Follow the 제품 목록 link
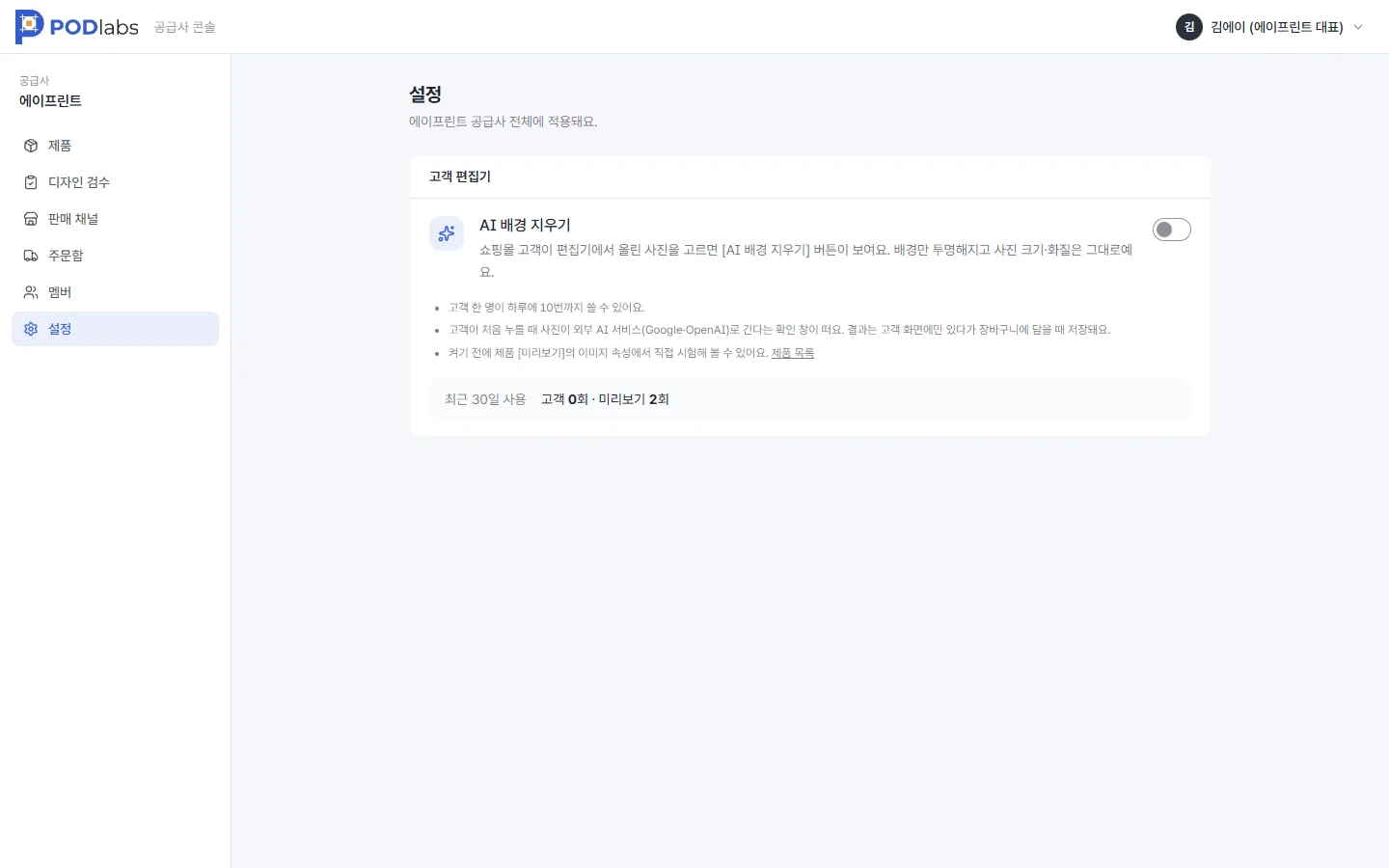 [x=793, y=353]
